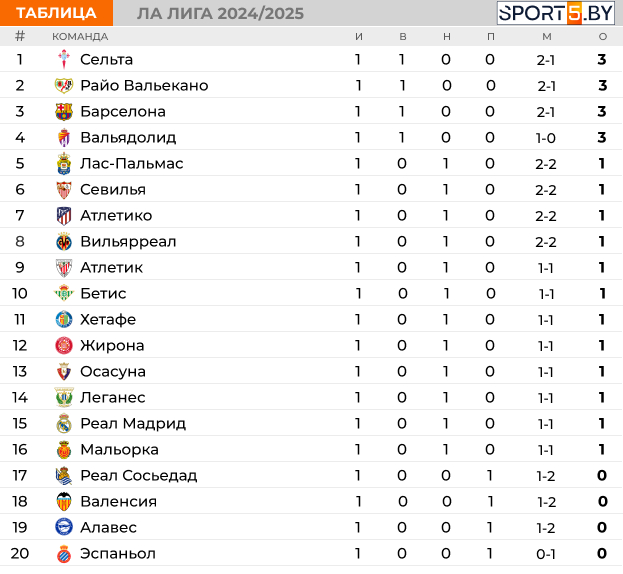This screenshot has width=623, height=574.
Task: Select the Espanyol crest icon
Action: pos(64,553)
